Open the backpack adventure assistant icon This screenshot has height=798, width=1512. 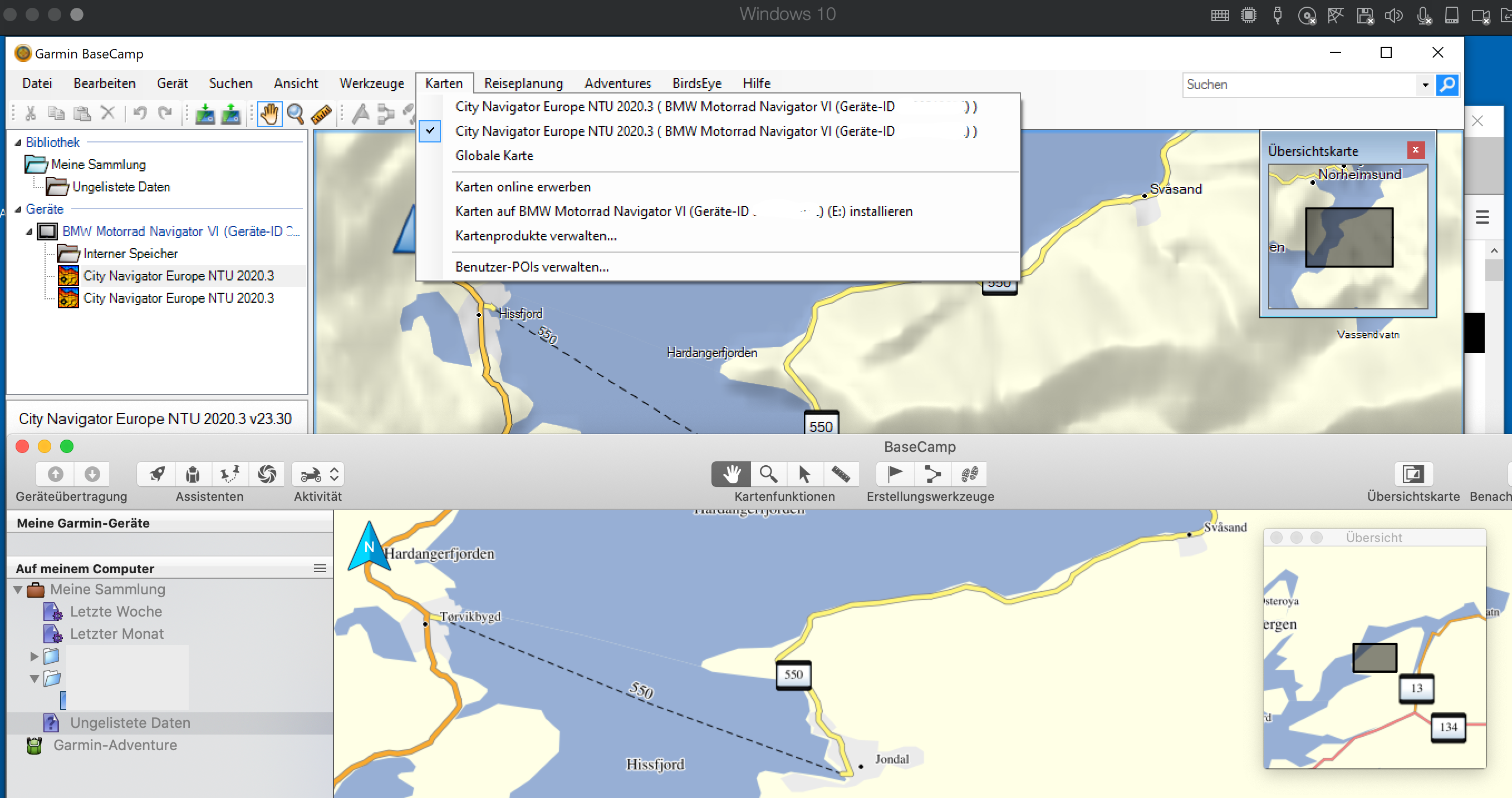(x=193, y=474)
